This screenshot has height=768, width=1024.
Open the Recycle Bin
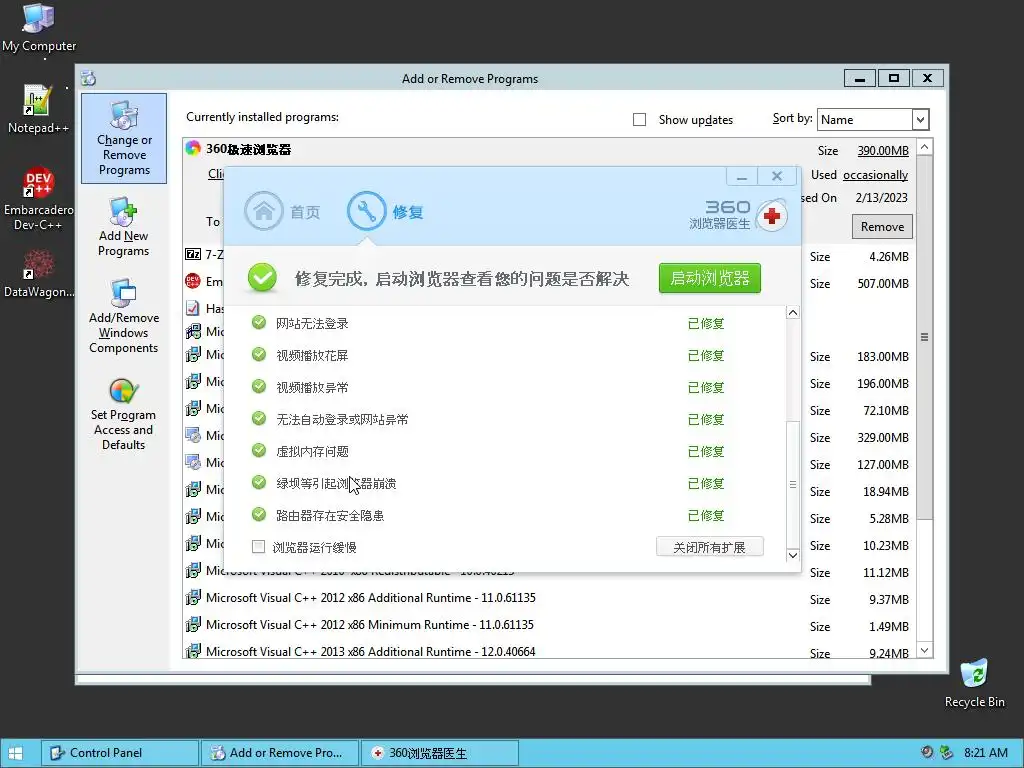(974, 683)
